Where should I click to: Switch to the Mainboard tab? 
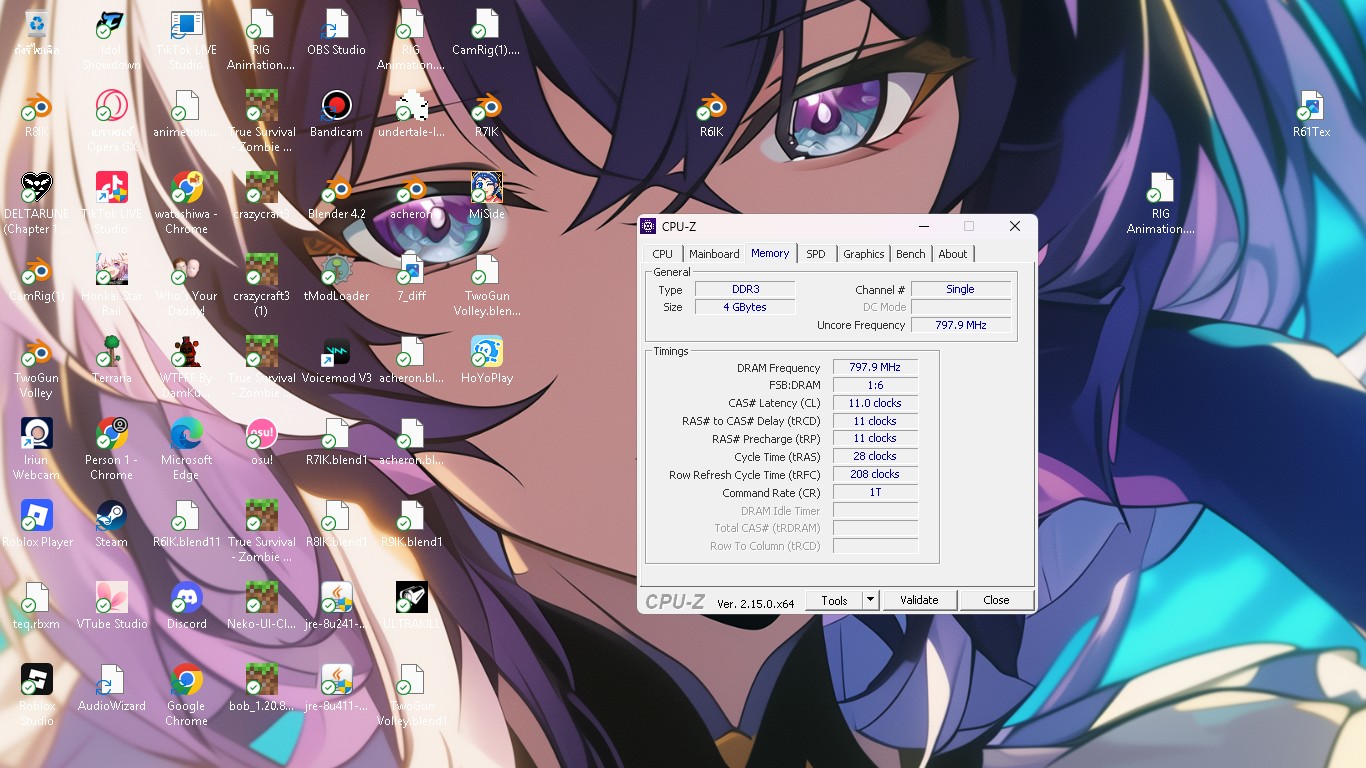pos(714,254)
